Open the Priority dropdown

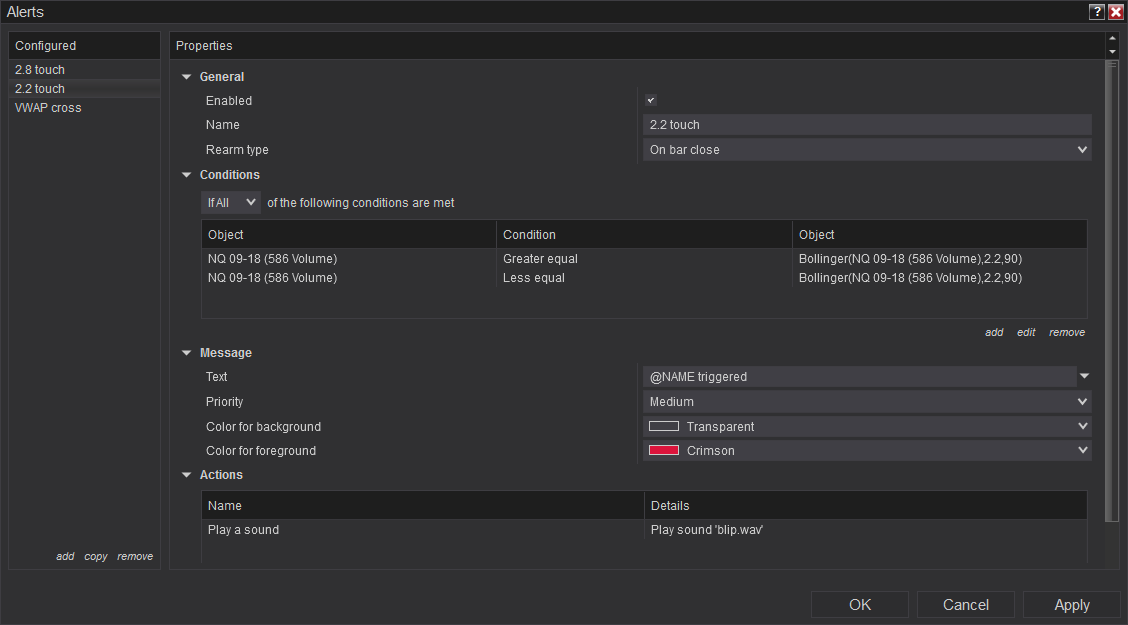[x=866, y=402]
